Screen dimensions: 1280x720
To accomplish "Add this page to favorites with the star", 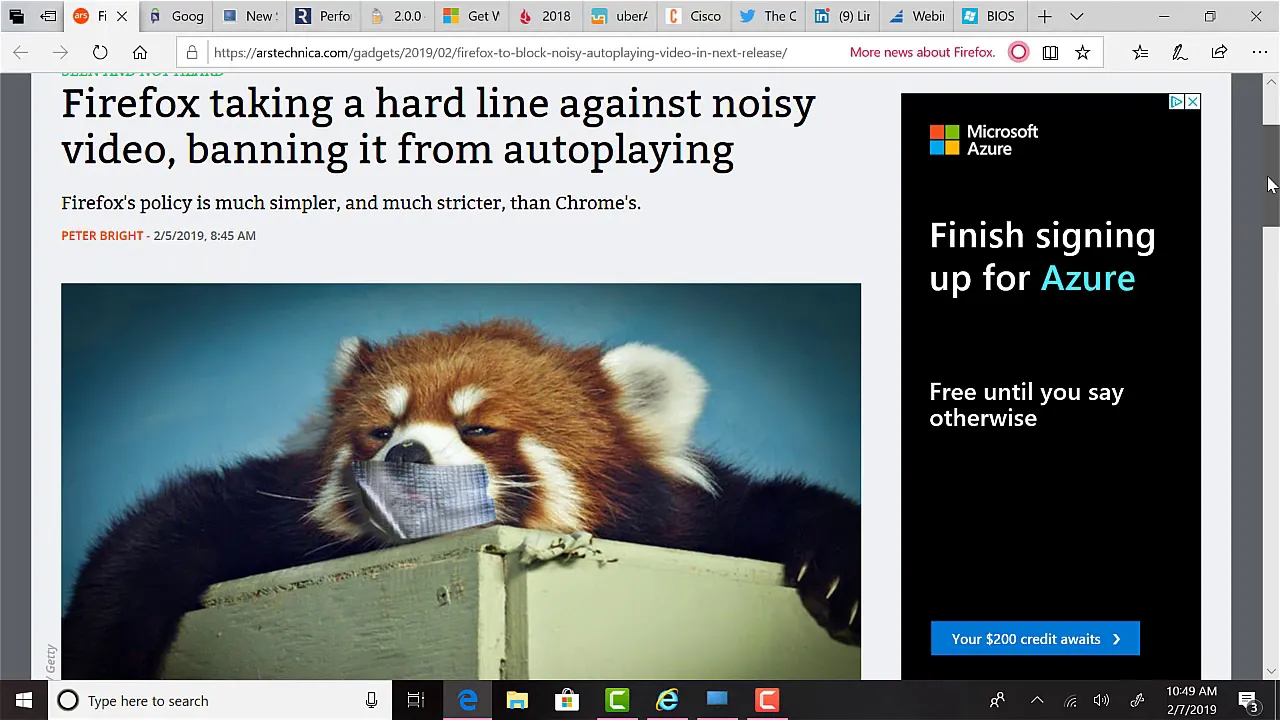I will [x=1082, y=52].
